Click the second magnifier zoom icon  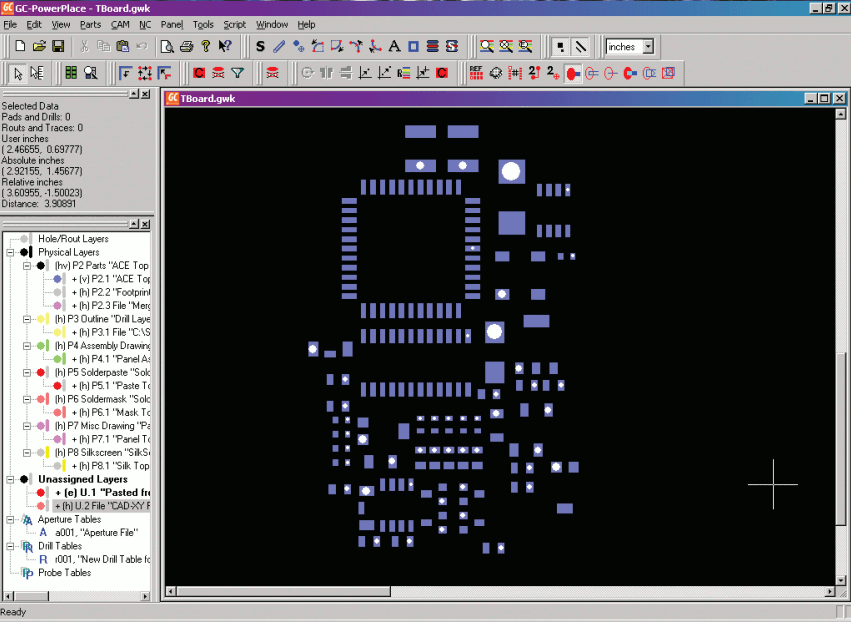[x=506, y=46]
